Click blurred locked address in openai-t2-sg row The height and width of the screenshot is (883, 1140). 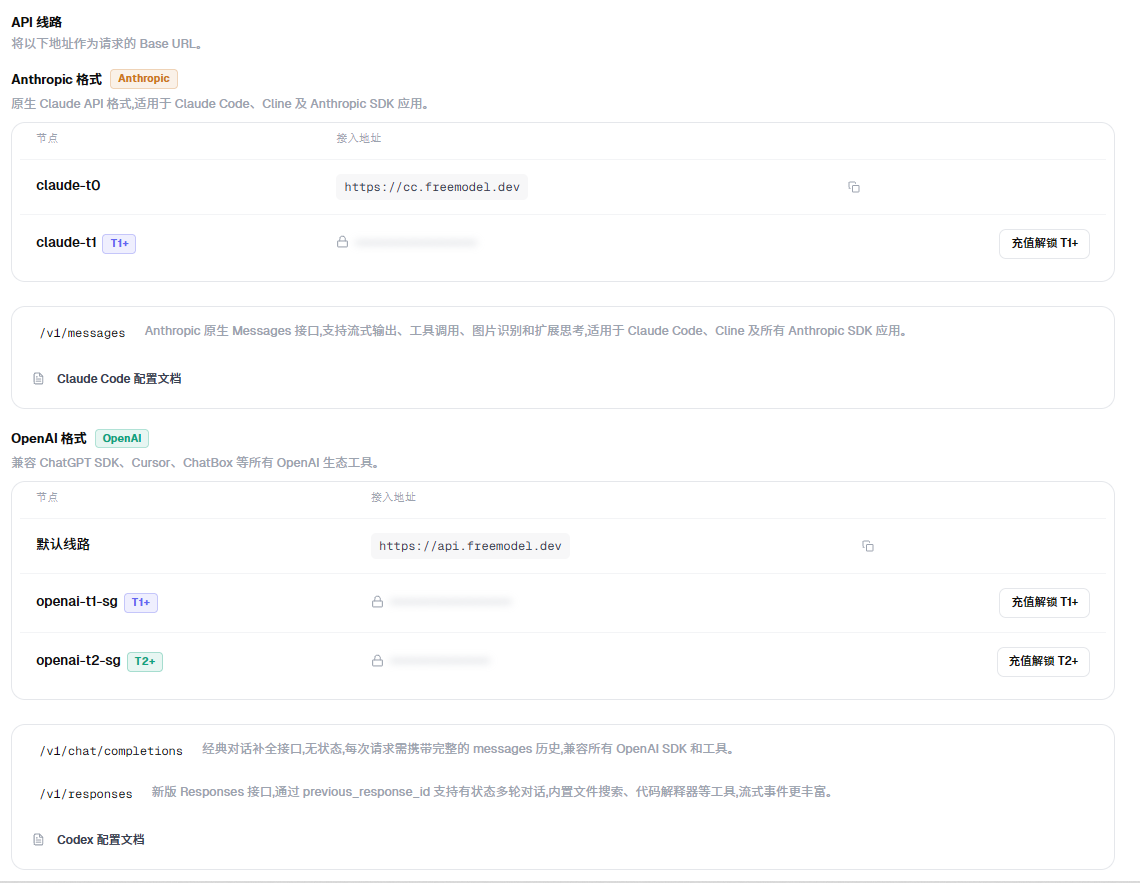click(x=440, y=661)
